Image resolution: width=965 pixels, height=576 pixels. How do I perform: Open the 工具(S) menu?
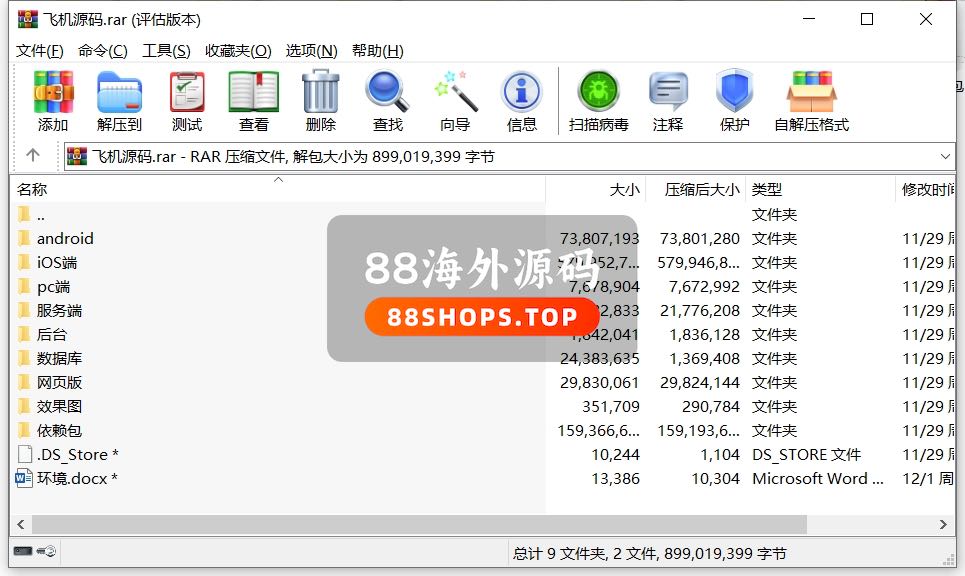coord(166,51)
